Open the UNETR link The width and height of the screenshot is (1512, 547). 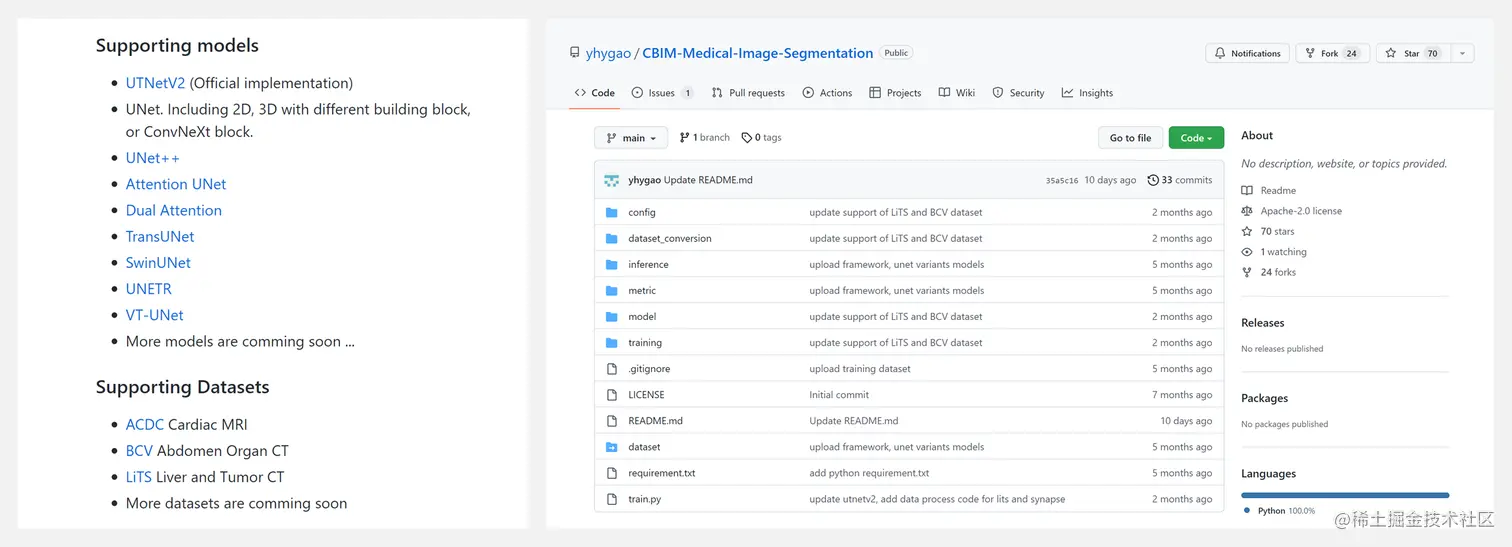pos(149,288)
